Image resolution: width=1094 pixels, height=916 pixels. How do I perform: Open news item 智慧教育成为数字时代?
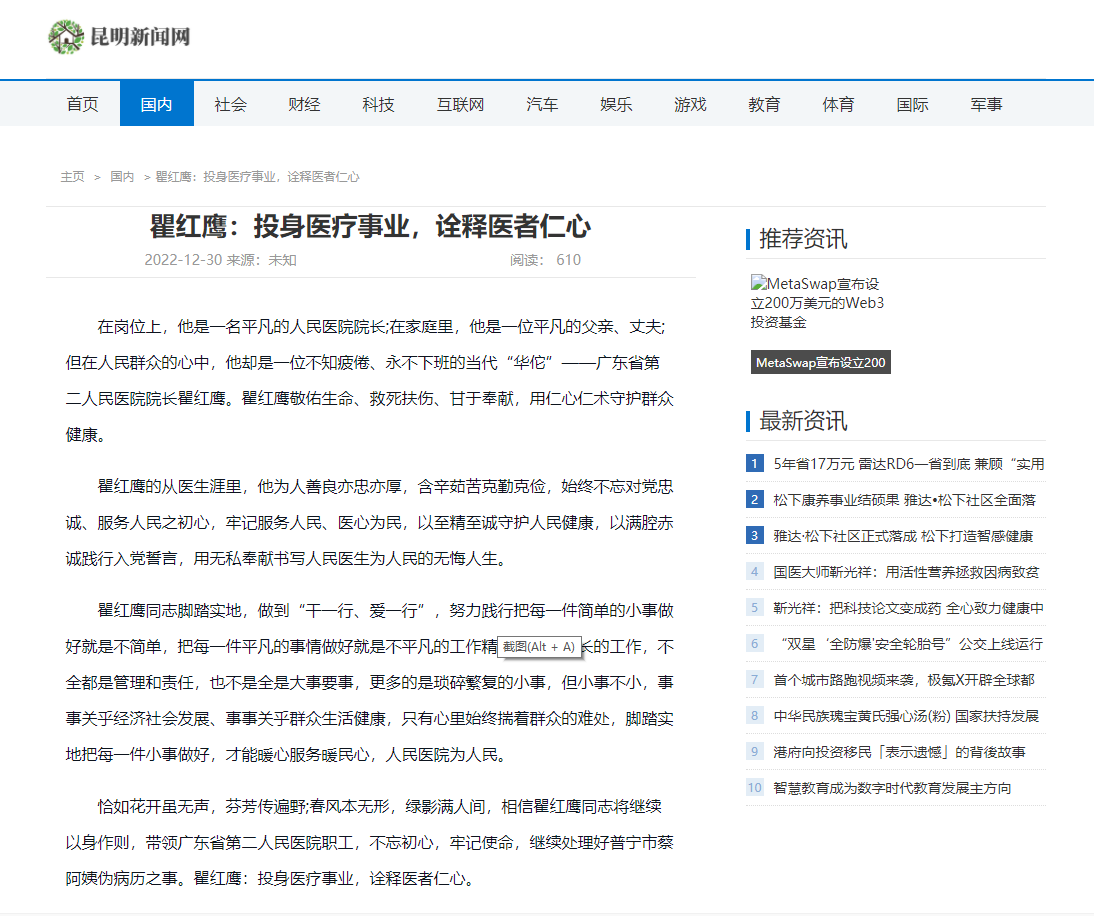892,788
